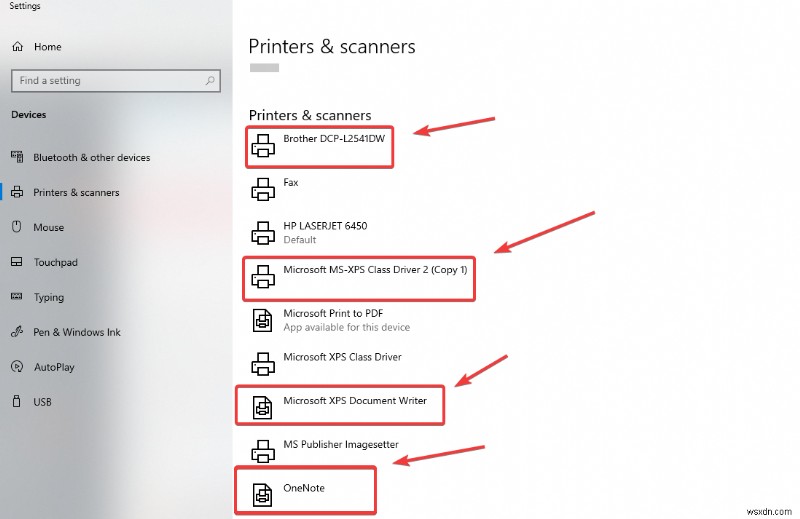Click the Mouse icon in the sidebar
Viewport: 800px width, 519px height.
point(16,227)
